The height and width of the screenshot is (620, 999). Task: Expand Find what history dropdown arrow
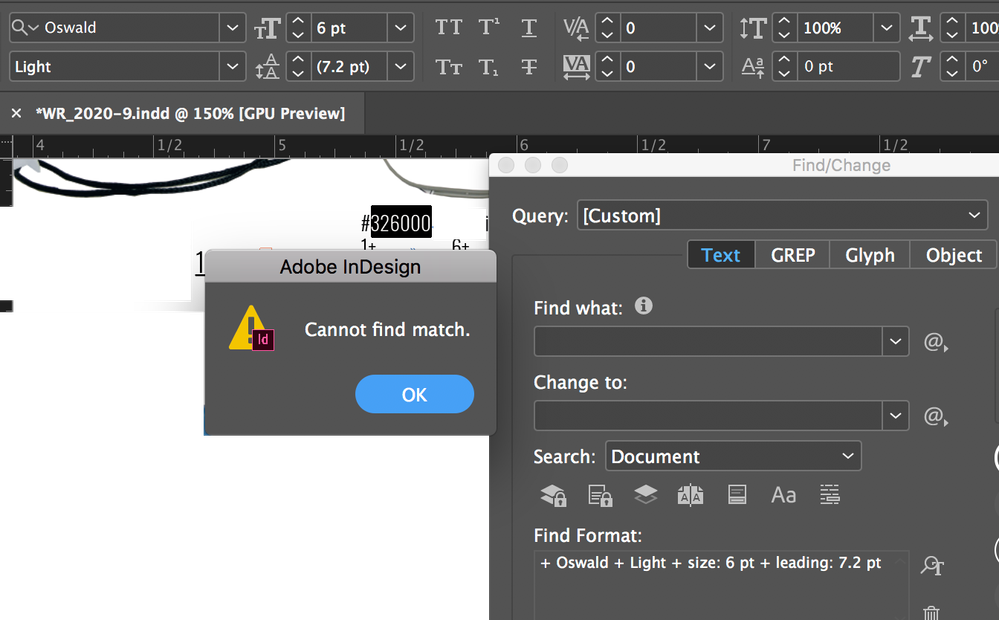click(x=895, y=342)
